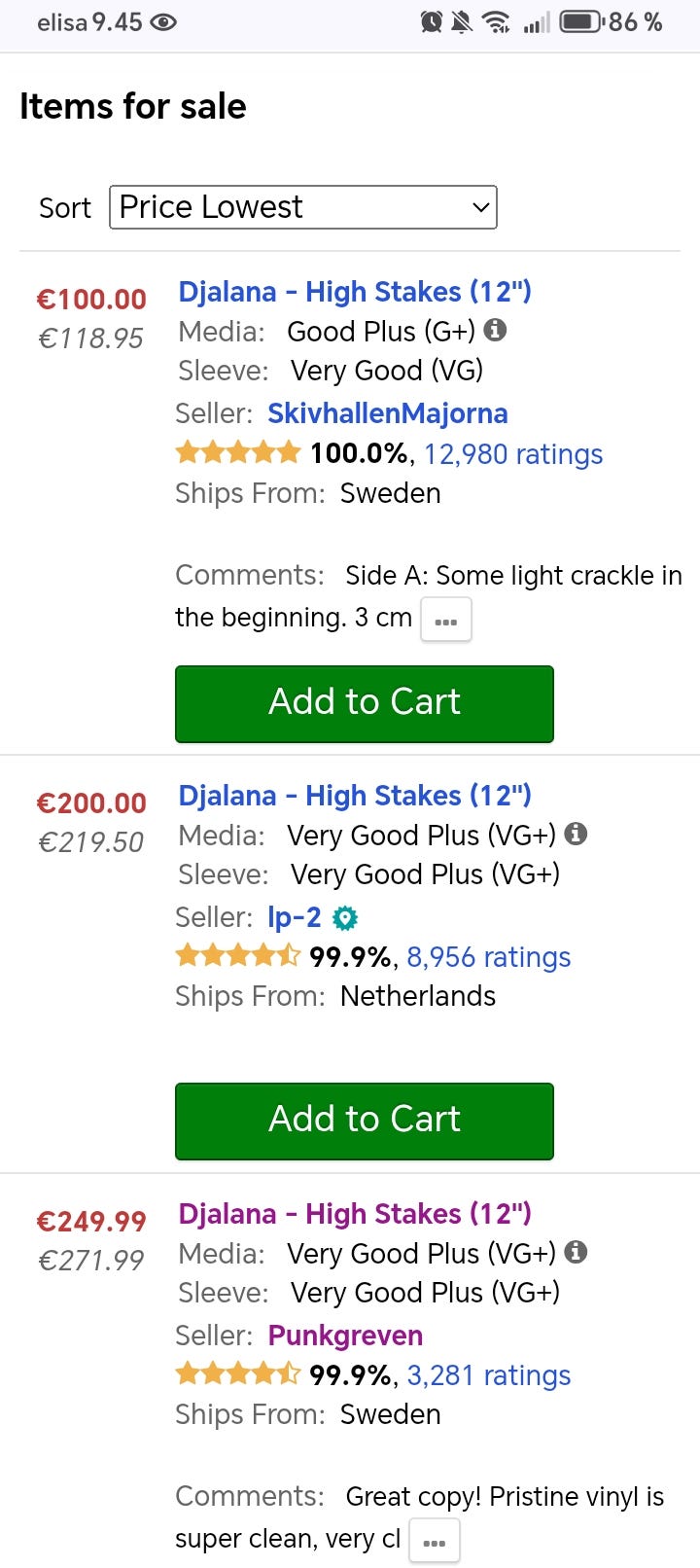
Task: Open the Sort dropdown showing Price Lowest
Action: pos(302,207)
